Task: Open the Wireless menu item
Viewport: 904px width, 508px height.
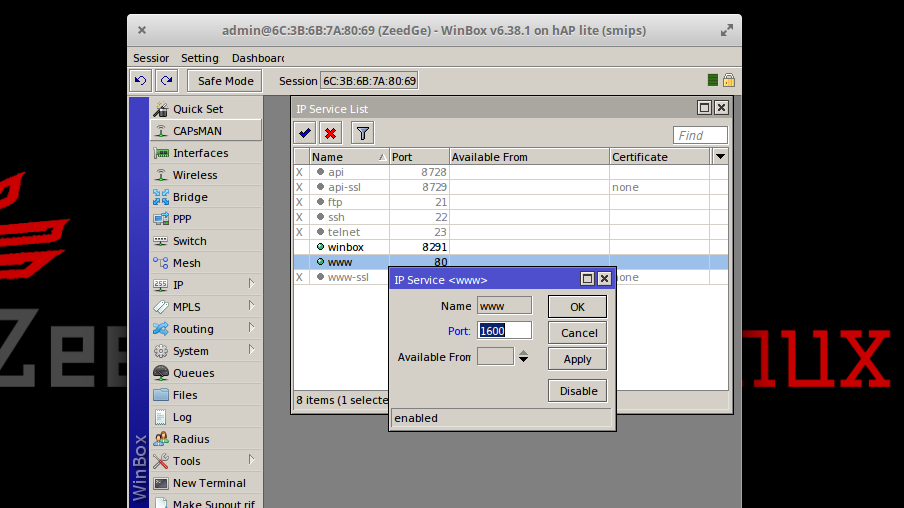Action: (206, 175)
